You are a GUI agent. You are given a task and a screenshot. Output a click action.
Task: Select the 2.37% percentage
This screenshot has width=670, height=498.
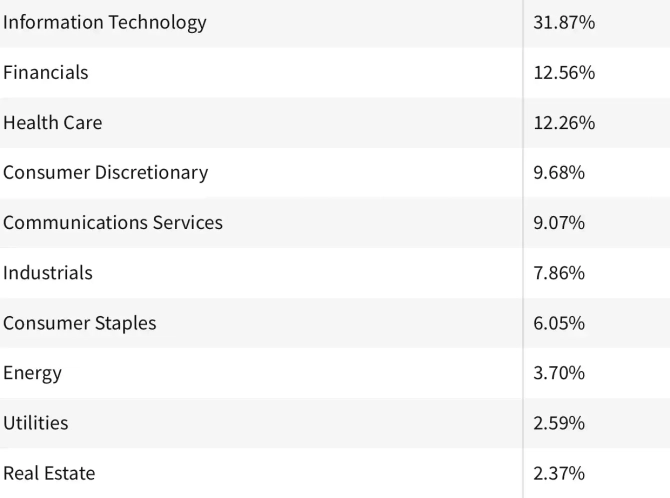559,472
